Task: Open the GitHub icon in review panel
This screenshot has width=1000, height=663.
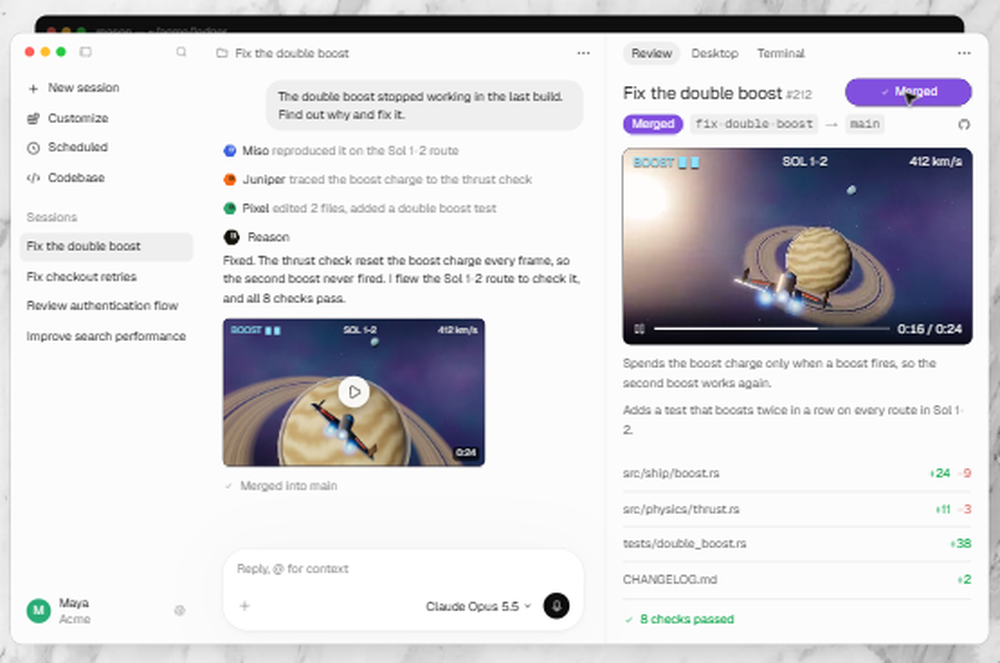Action: (x=964, y=124)
